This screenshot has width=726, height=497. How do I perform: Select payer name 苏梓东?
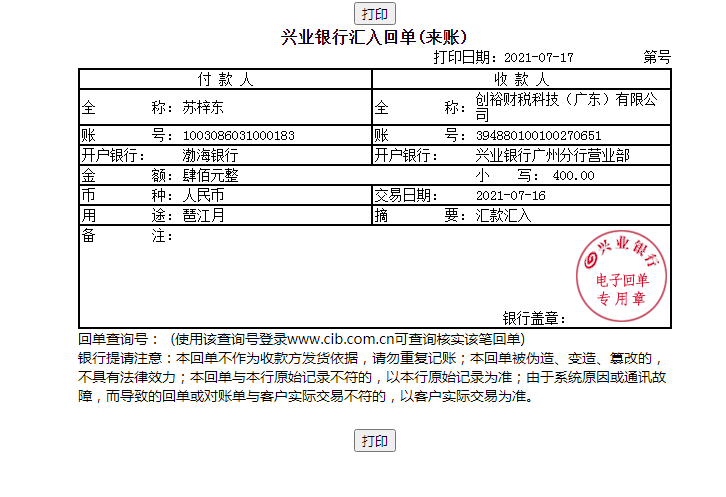203,107
